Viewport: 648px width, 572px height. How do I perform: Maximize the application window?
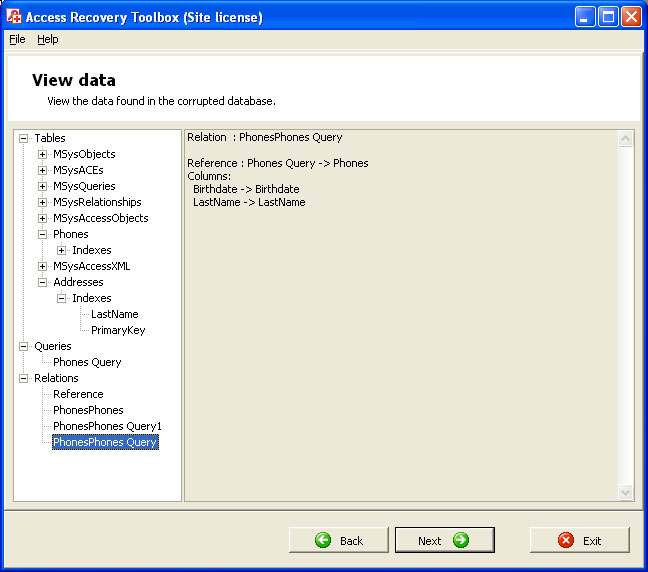tap(608, 17)
